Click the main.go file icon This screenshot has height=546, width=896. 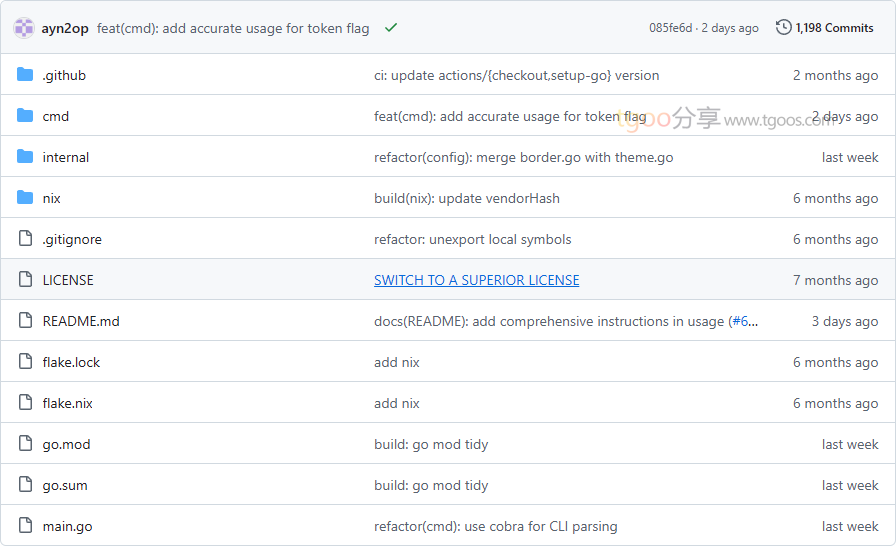[25, 526]
